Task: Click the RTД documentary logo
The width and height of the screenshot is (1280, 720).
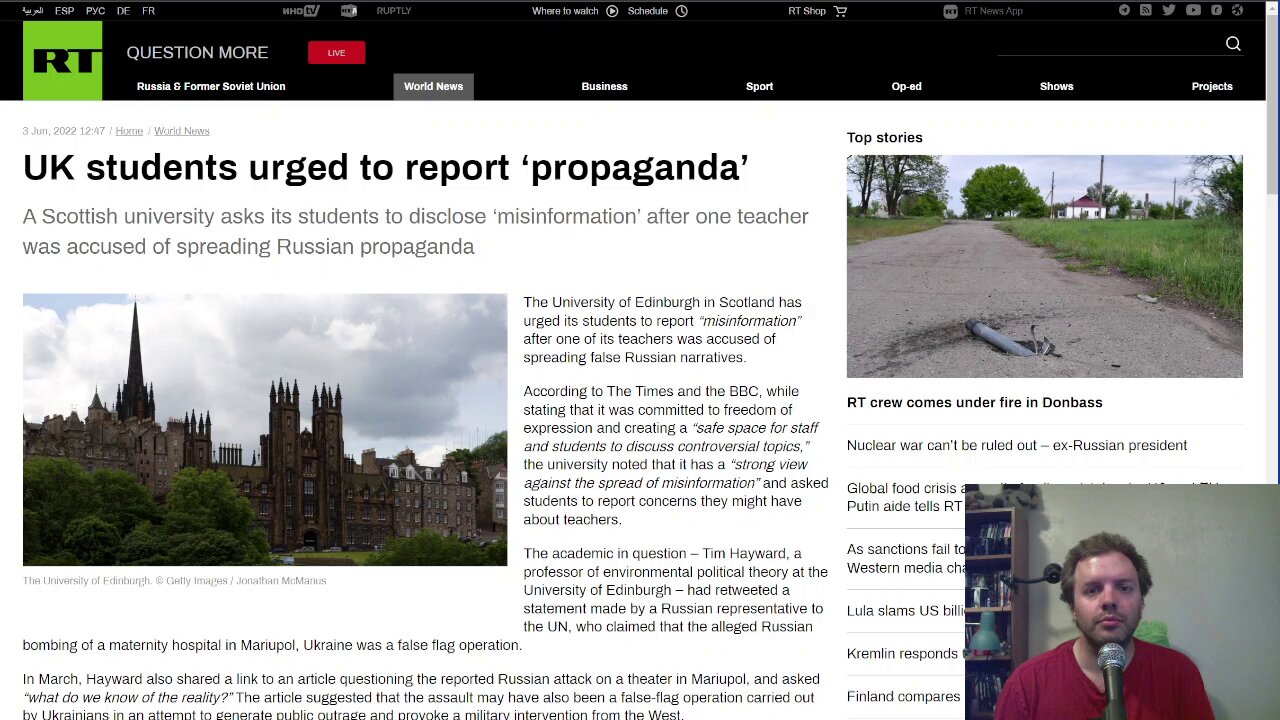Action: tap(349, 11)
